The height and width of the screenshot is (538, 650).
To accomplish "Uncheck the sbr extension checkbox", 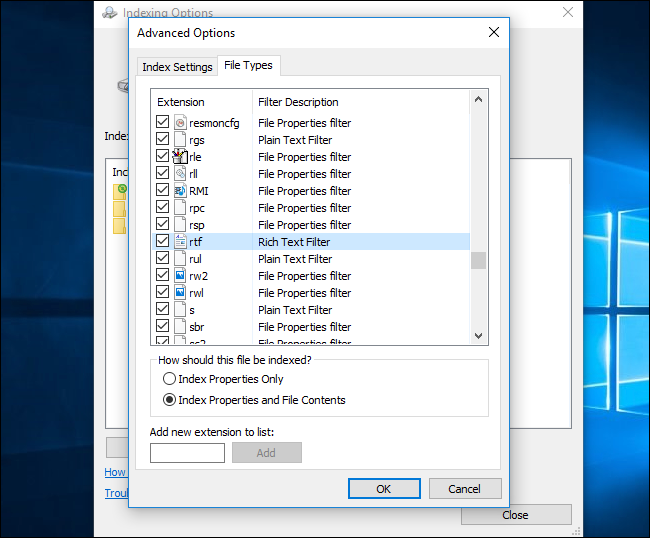I will tap(162, 326).
